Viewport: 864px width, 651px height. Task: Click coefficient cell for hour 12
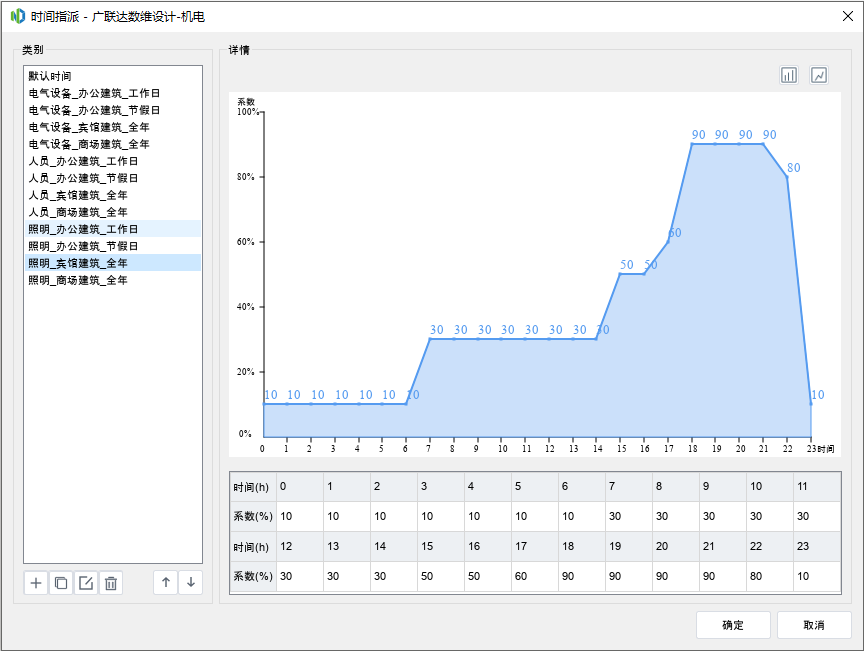click(x=300, y=577)
